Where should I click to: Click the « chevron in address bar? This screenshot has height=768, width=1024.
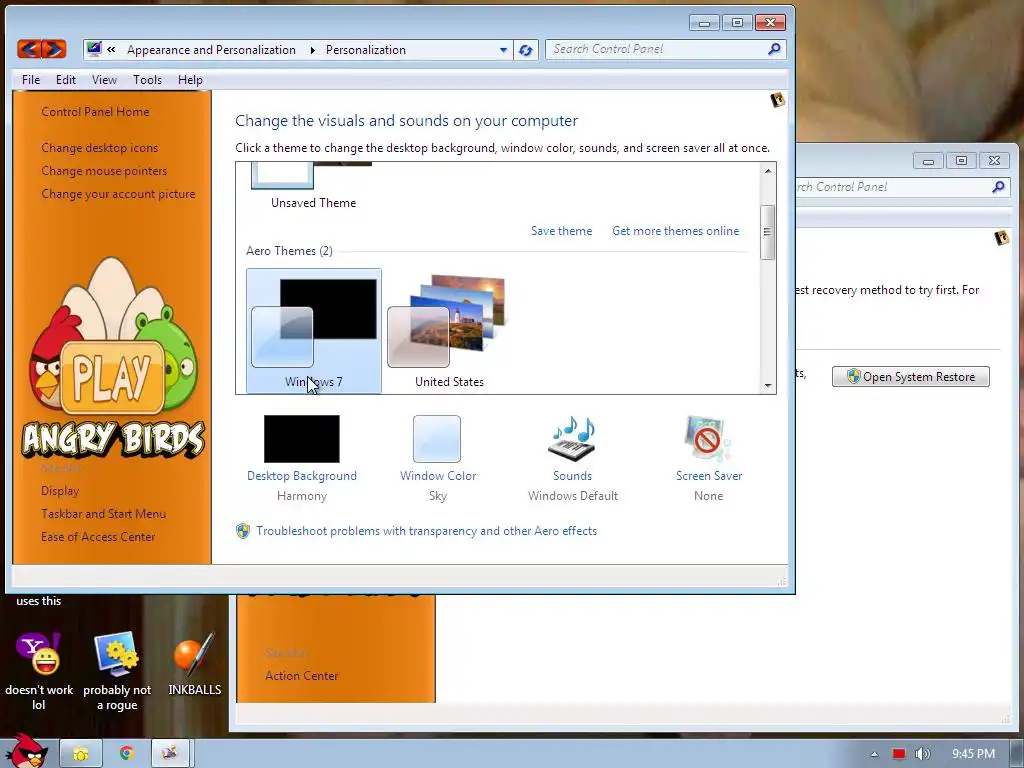click(111, 50)
